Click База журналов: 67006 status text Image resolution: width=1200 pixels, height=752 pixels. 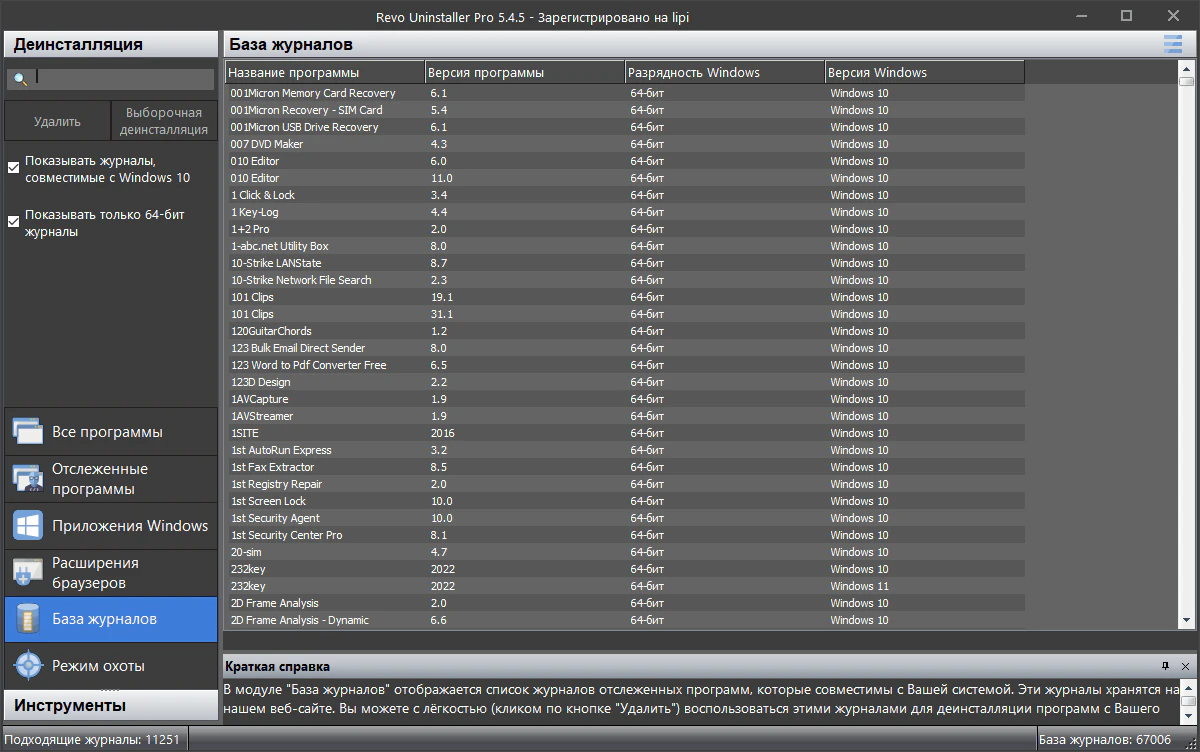coord(1104,740)
